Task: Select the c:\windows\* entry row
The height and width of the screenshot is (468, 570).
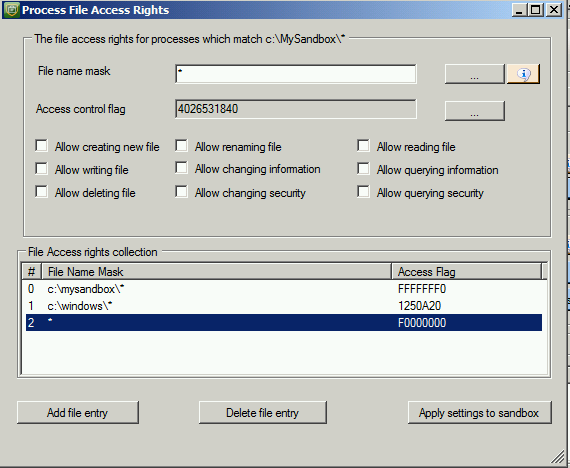Action: 284,306
